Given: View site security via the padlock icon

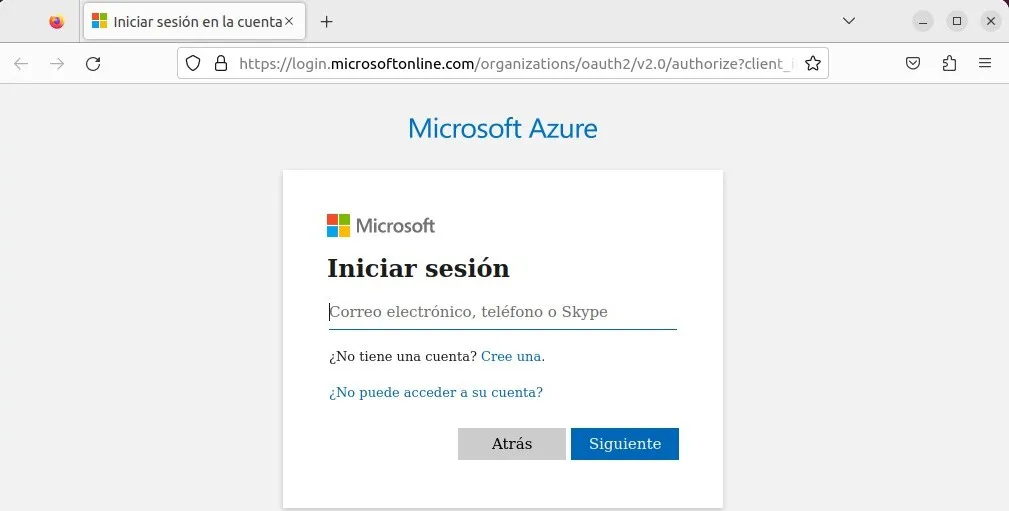Looking at the screenshot, I should [221, 64].
